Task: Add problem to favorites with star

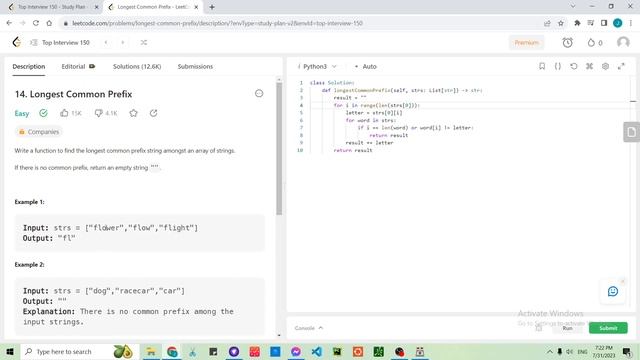Action: coord(133,113)
